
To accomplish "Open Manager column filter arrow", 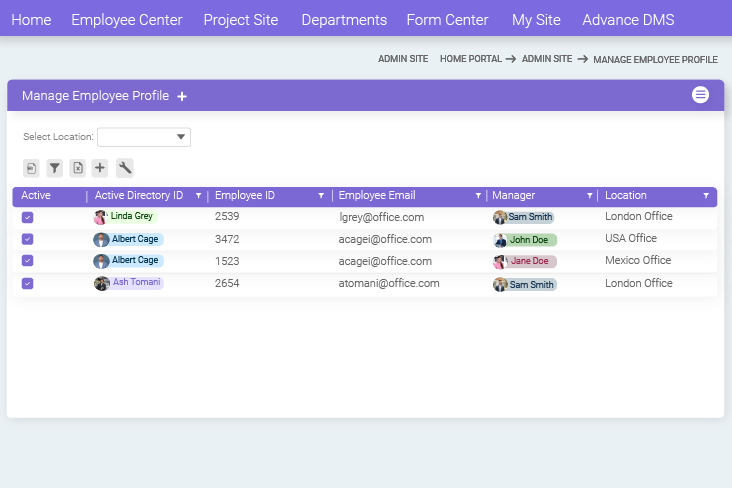I will click(590, 196).
